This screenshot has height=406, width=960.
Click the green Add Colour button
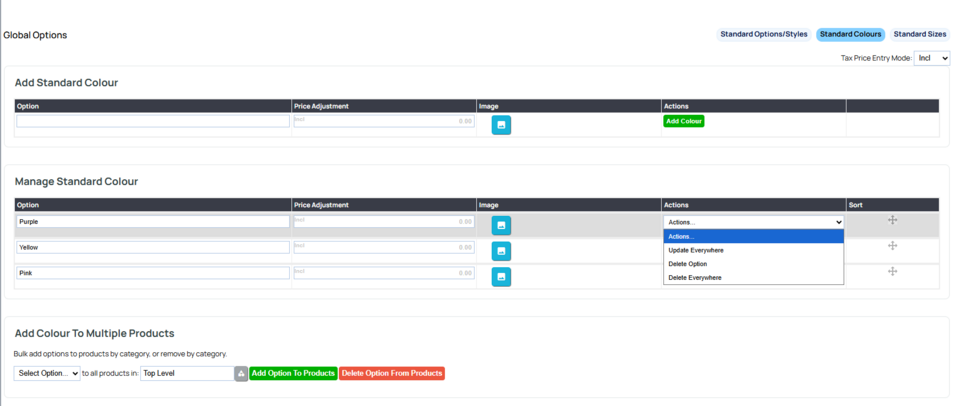tap(684, 121)
